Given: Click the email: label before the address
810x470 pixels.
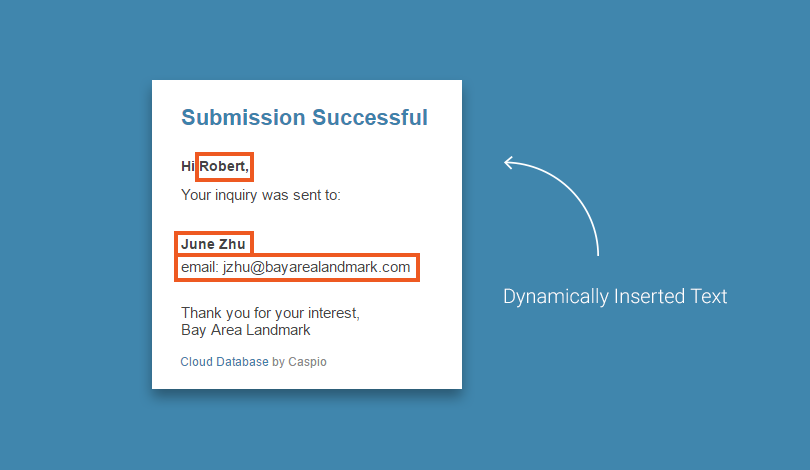Looking at the screenshot, I should pos(200,267).
